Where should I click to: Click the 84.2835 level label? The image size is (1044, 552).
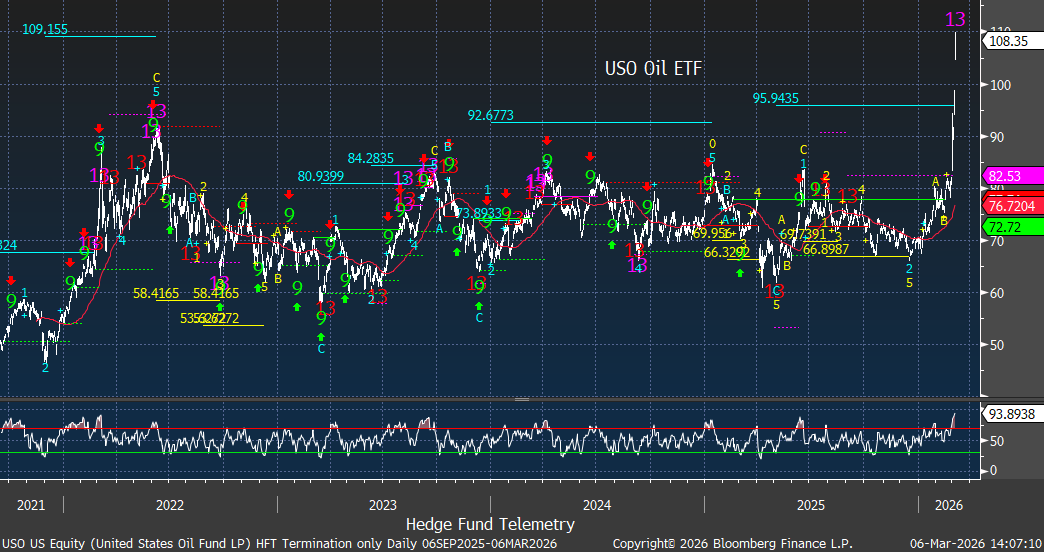pyautogui.click(x=373, y=158)
